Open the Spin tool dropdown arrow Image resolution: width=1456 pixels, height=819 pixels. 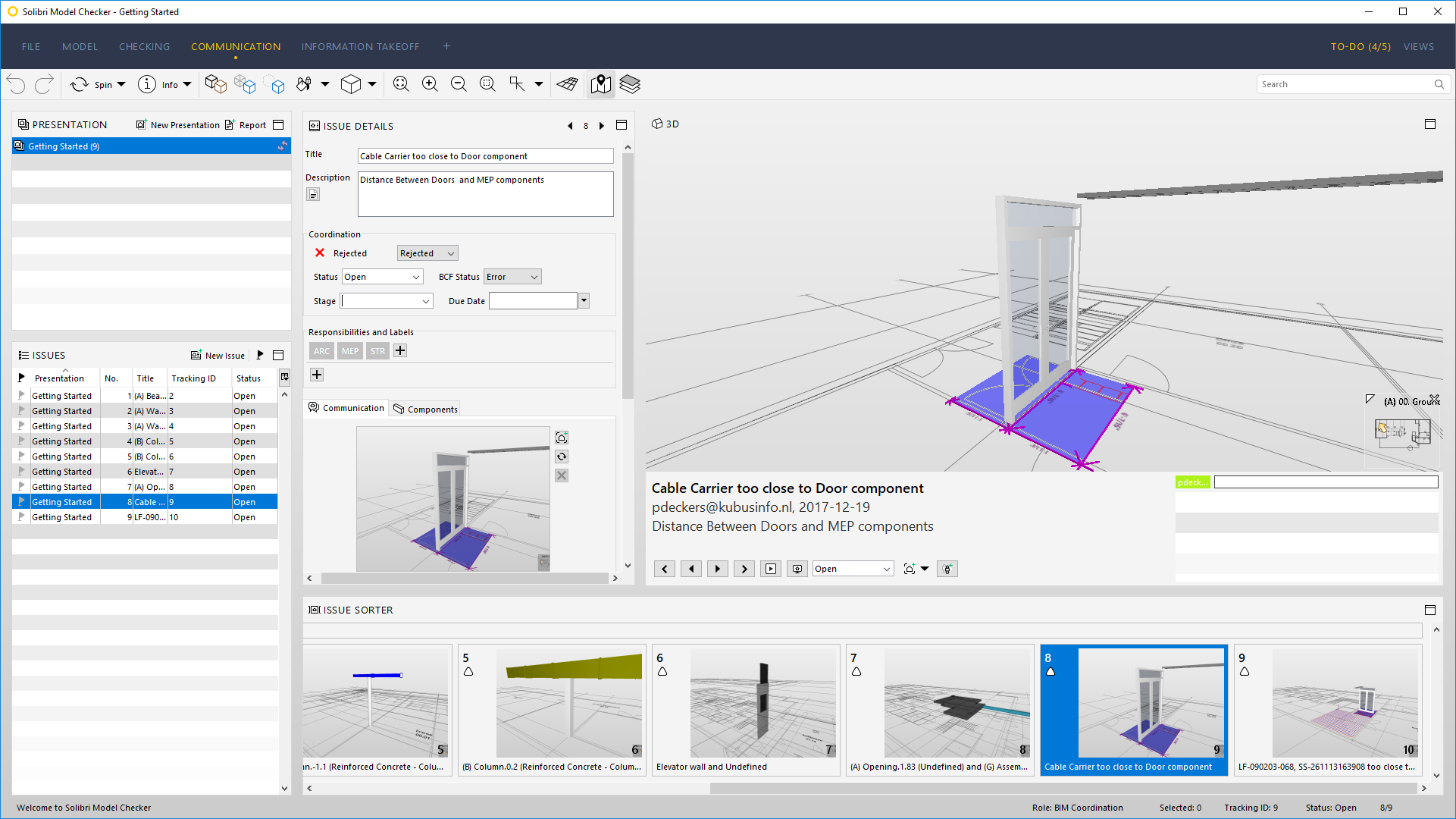[x=121, y=84]
